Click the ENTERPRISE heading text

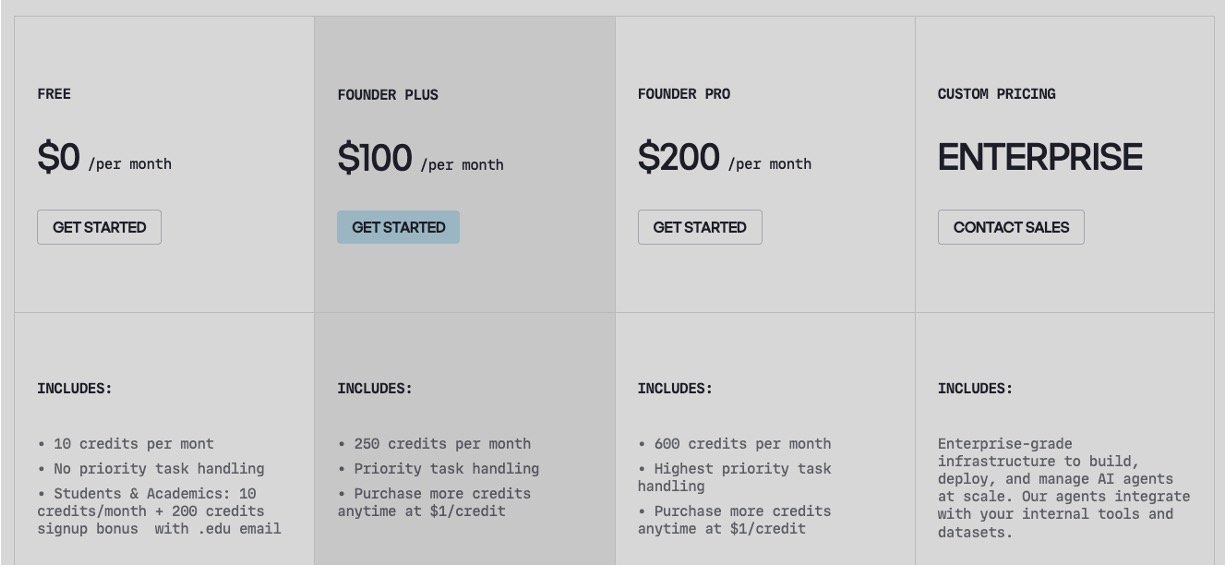[x=1040, y=157]
